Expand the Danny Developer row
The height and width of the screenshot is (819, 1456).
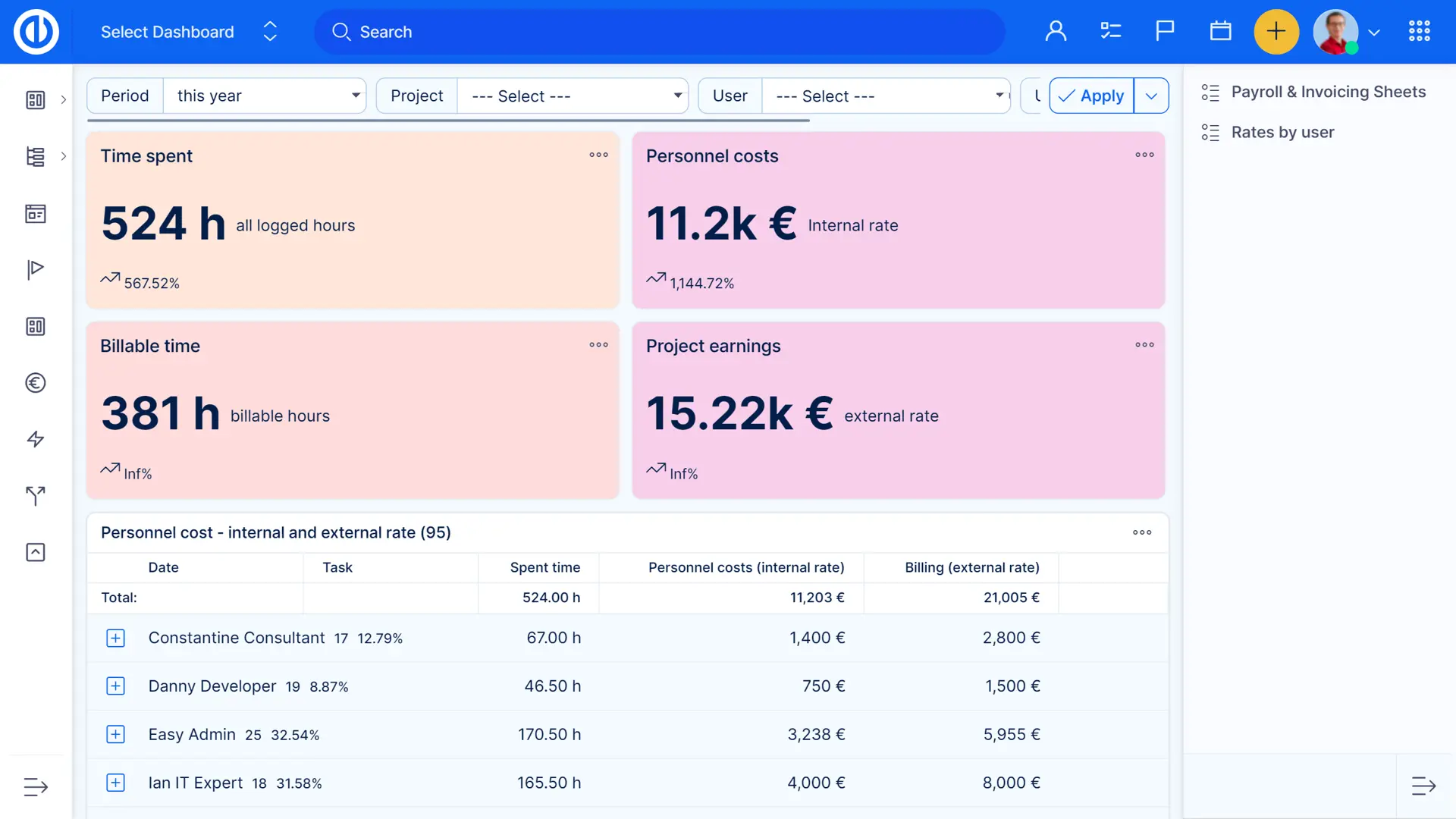[x=115, y=686]
